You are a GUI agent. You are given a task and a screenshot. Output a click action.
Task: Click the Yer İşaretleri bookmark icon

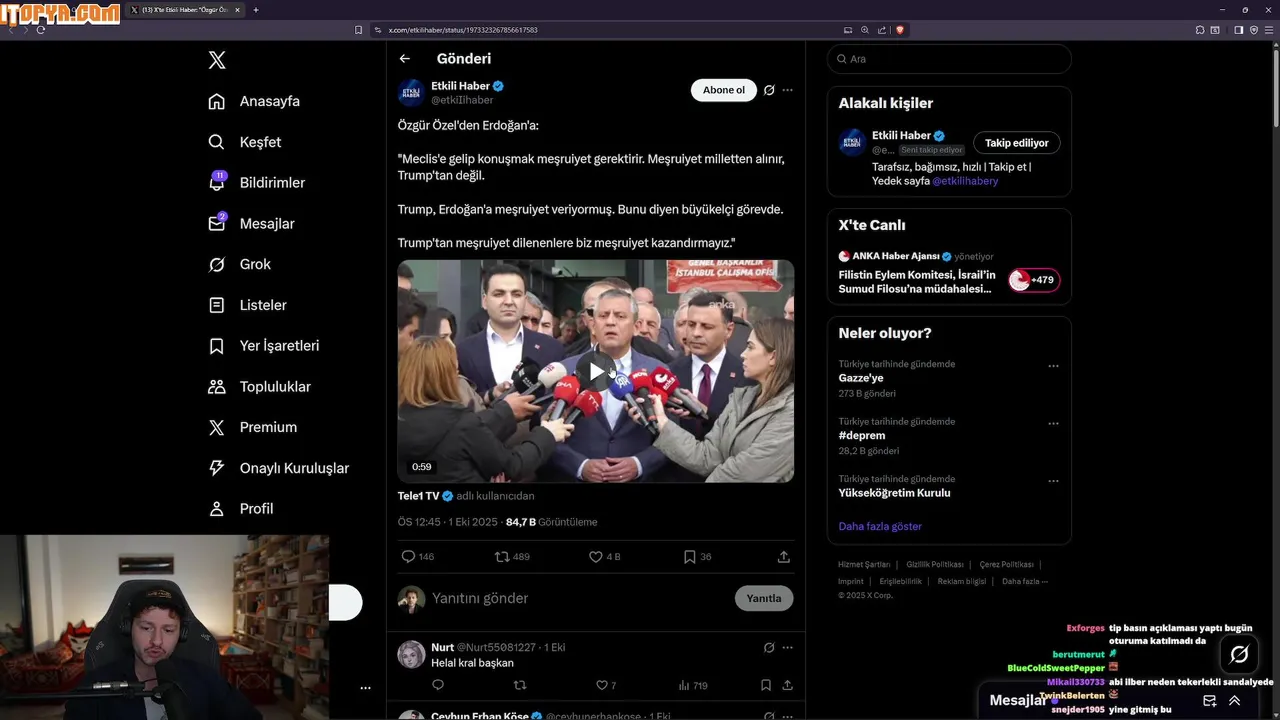point(216,346)
